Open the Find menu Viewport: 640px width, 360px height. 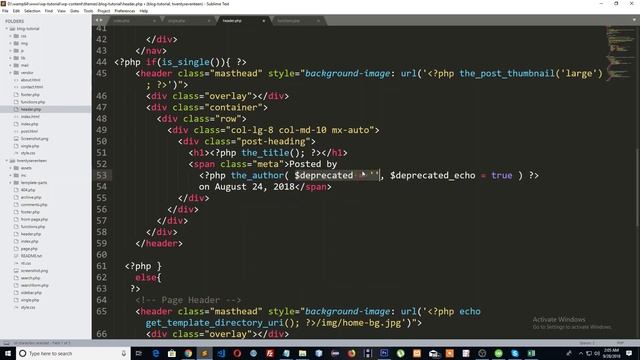(49, 11)
